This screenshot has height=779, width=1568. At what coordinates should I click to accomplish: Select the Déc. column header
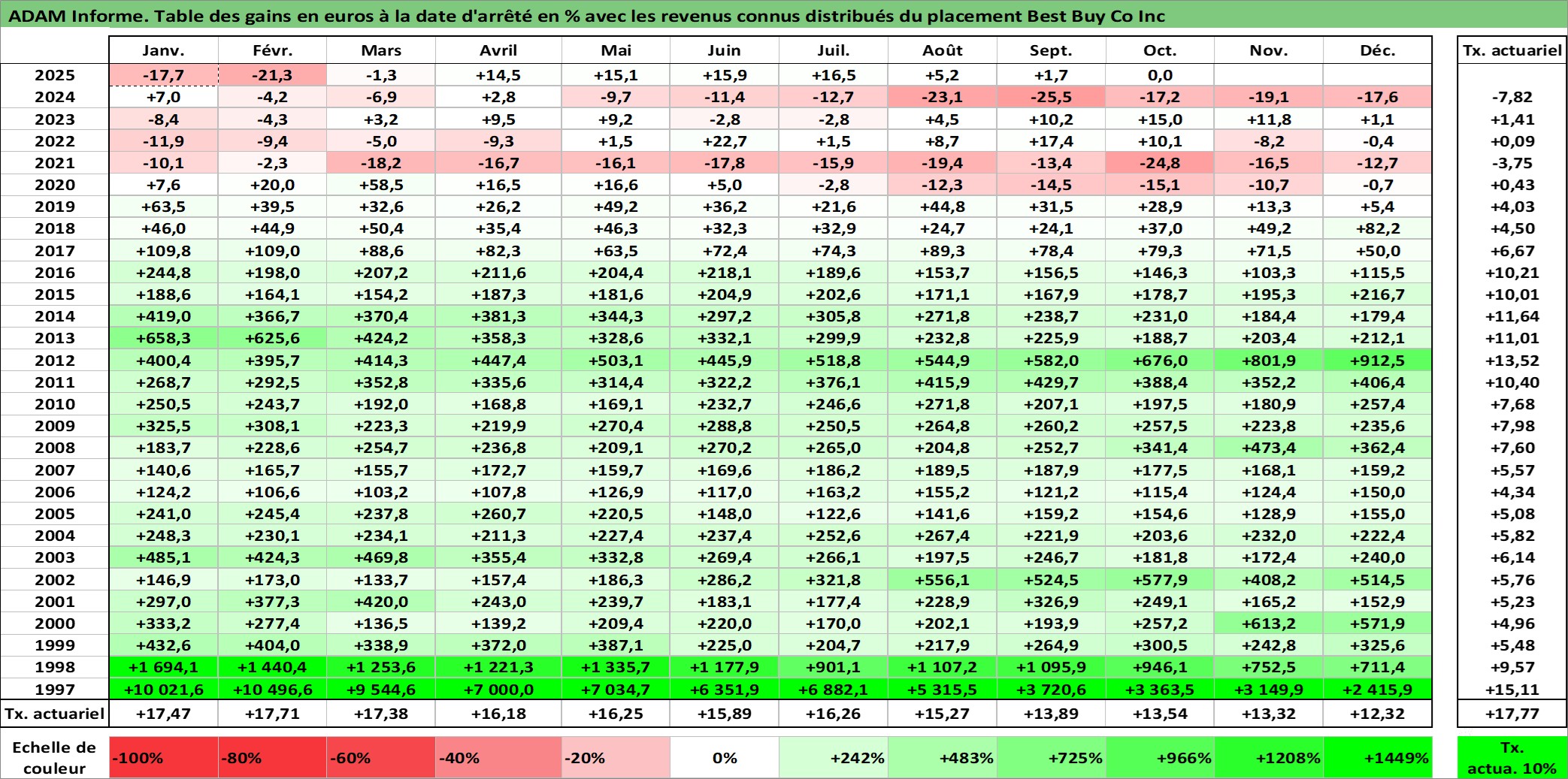coord(1378,50)
